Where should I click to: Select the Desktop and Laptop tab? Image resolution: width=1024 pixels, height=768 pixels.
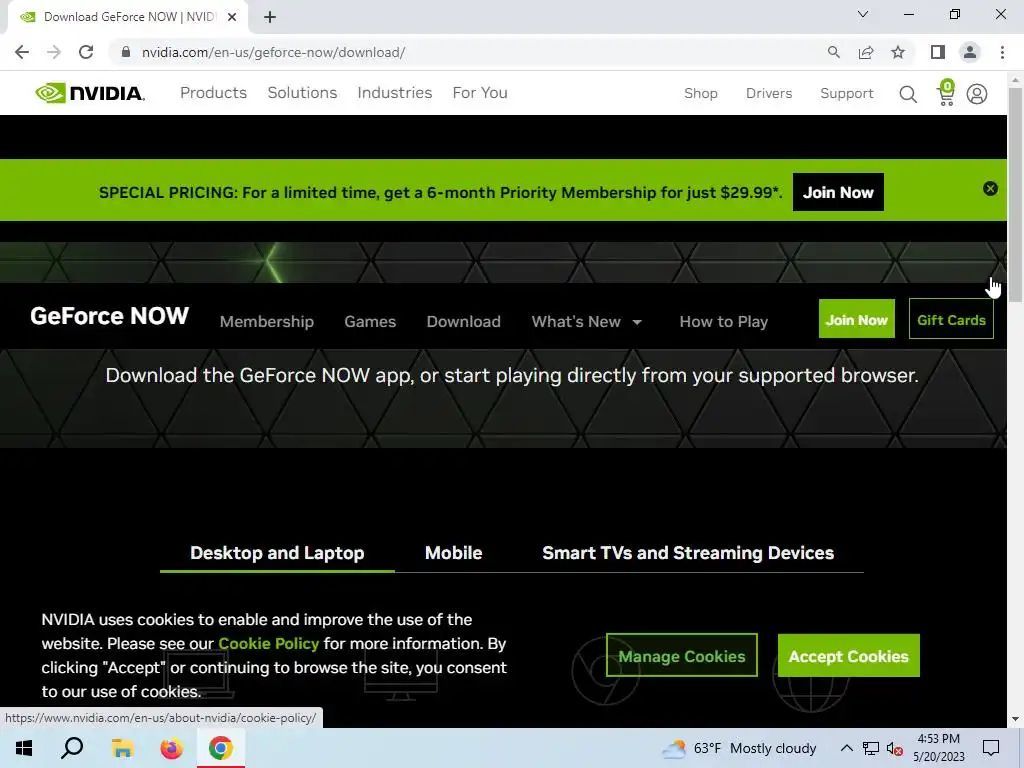click(277, 554)
